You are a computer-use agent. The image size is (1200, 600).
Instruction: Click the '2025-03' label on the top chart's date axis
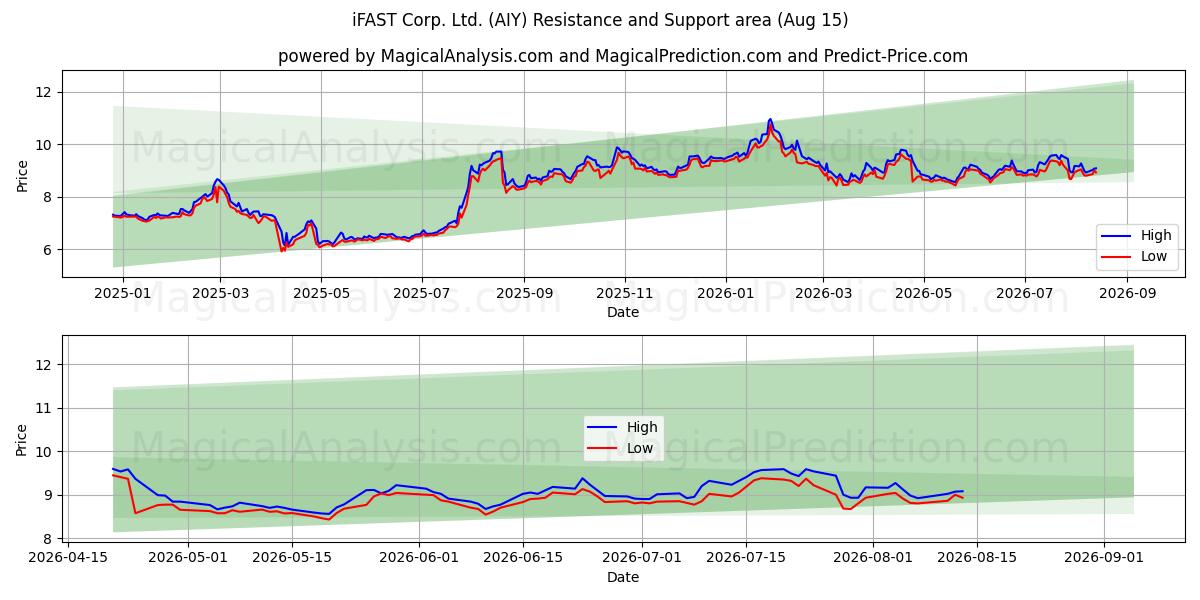tap(220, 295)
